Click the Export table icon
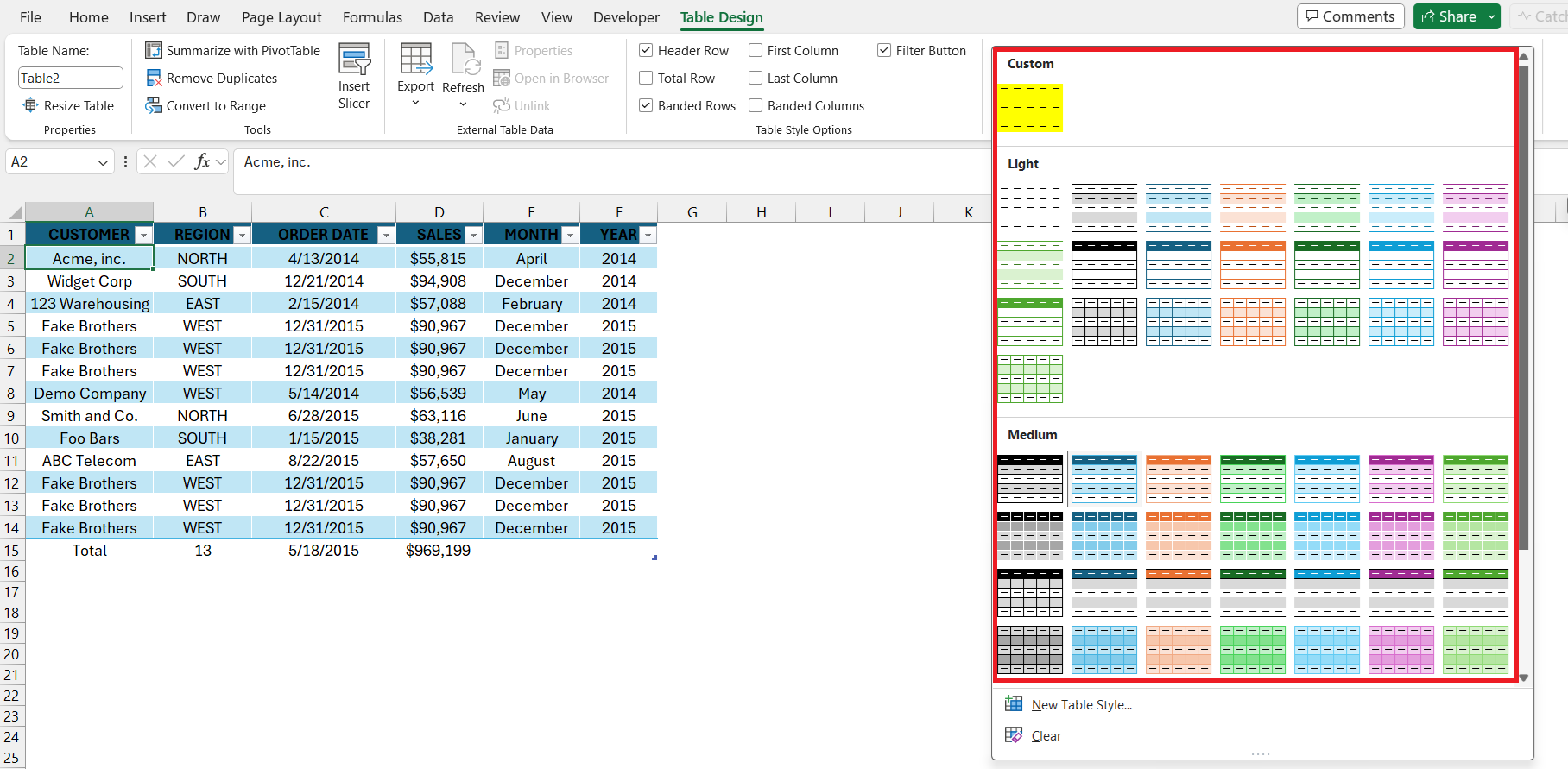The image size is (1568, 769). [416, 59]
